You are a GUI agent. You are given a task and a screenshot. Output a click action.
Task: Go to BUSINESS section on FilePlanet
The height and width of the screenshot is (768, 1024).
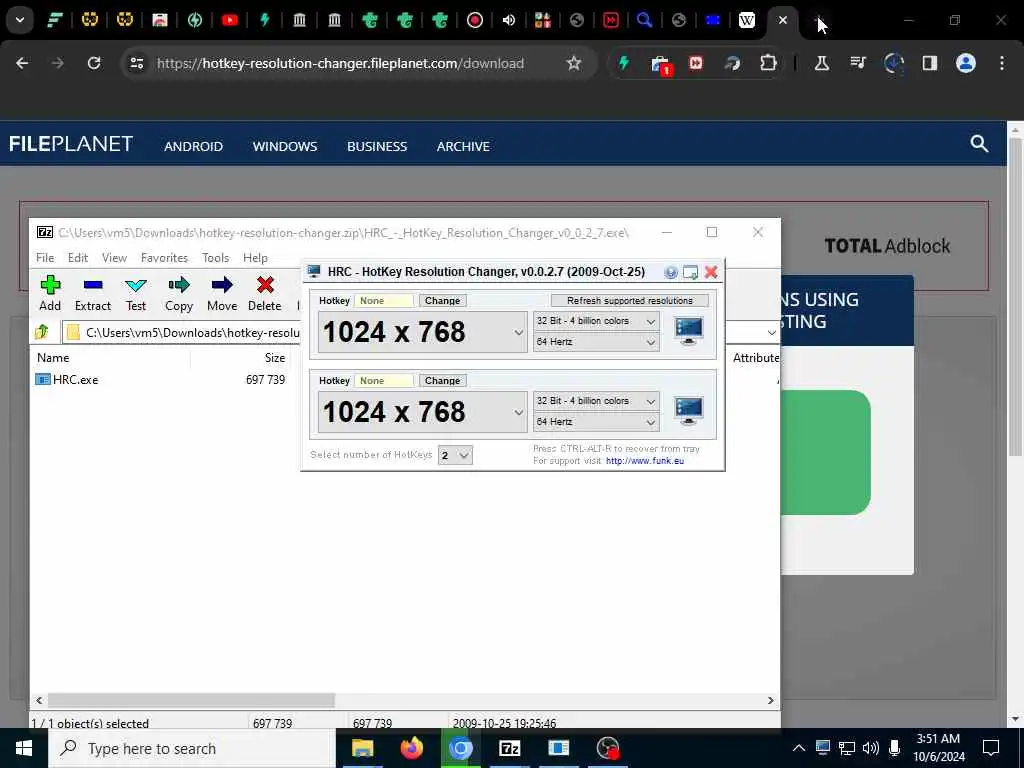click(377, 146)
